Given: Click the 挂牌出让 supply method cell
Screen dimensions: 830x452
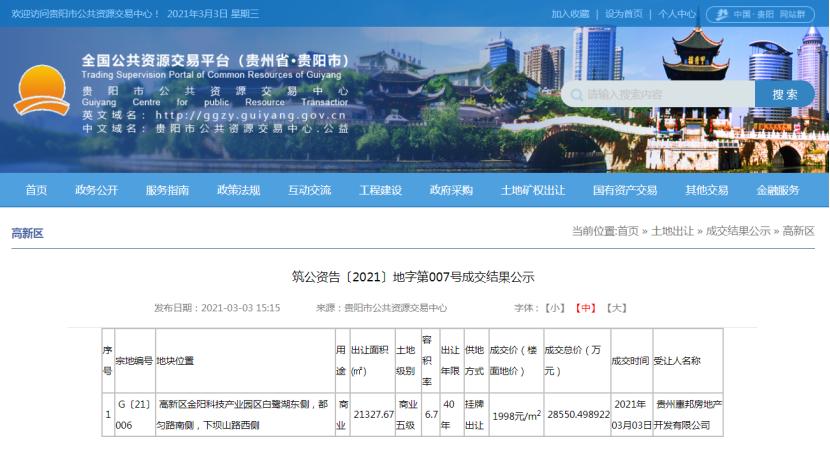Looking at the screenshot, I should tap(474, 415).
